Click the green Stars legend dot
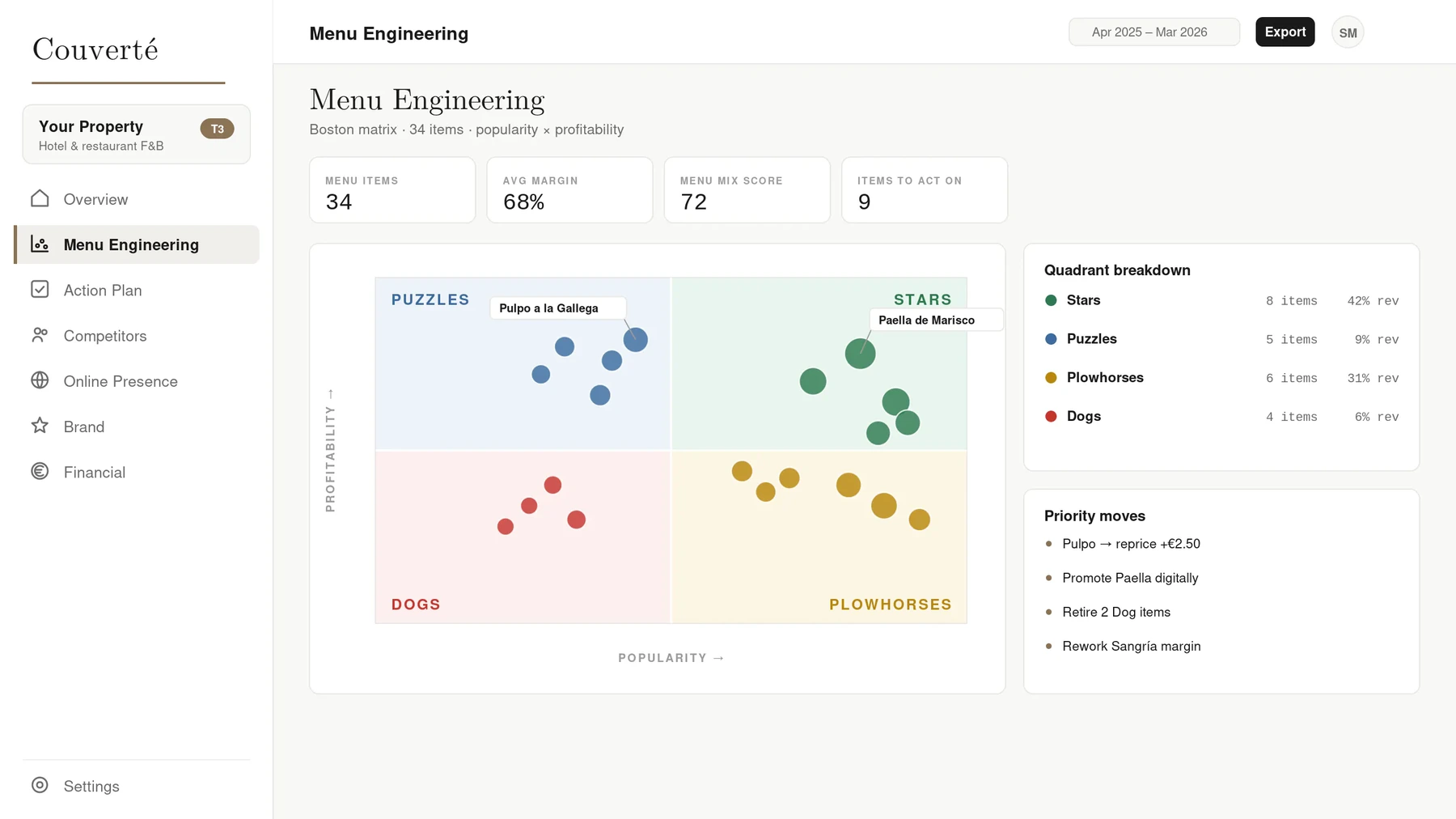This screenshot has width=1456, height=819. coord(1051,300)
